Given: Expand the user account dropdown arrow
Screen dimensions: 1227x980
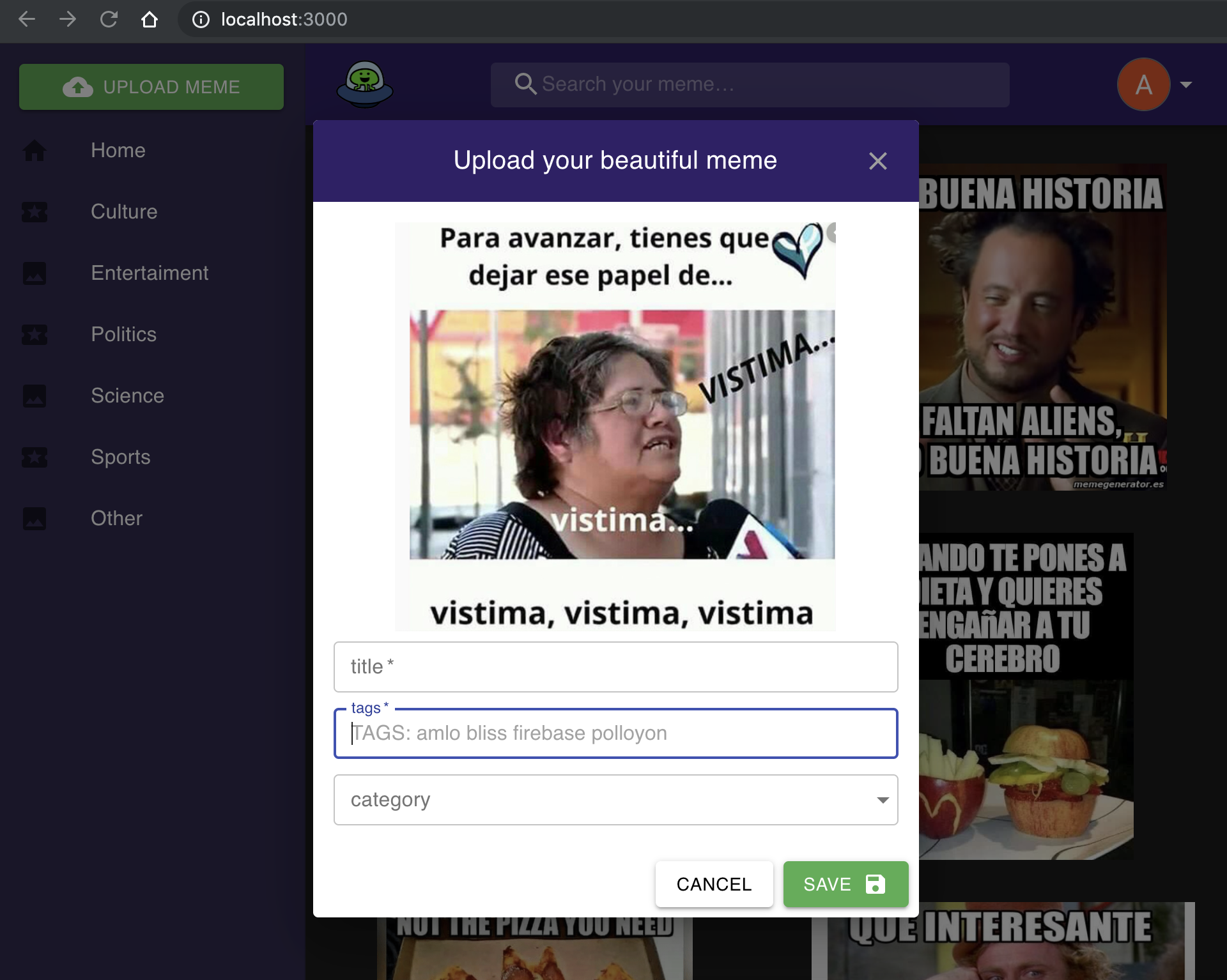Looking at the screenshot, I should tap(1186, 84).
